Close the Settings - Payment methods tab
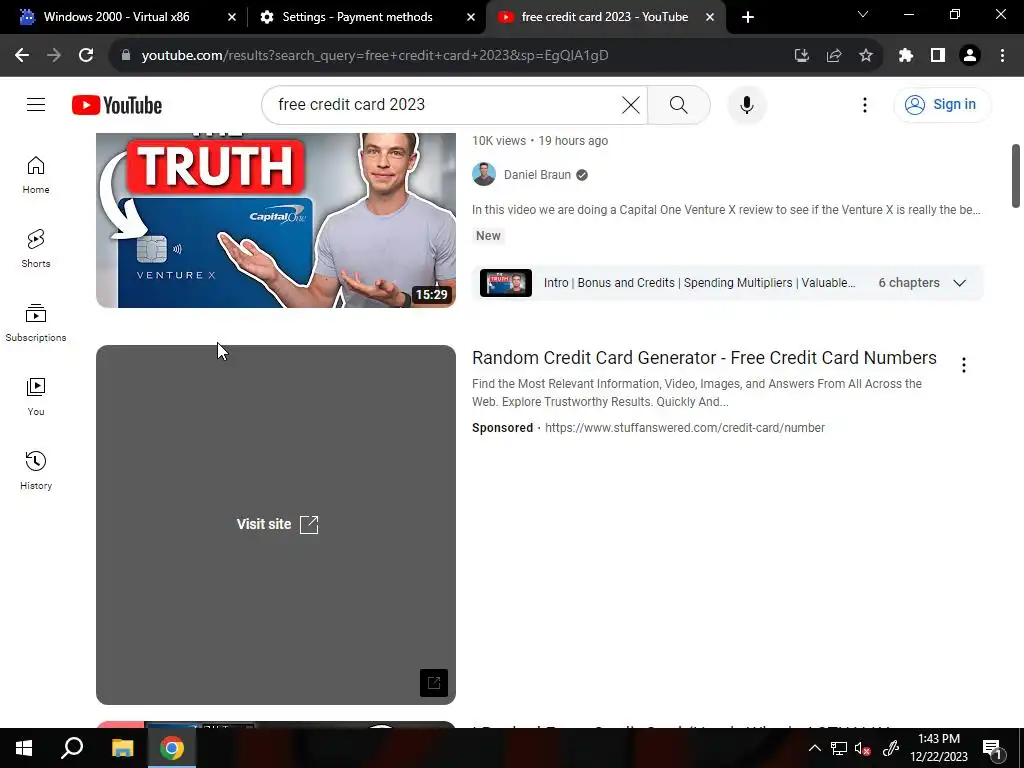 471,17
